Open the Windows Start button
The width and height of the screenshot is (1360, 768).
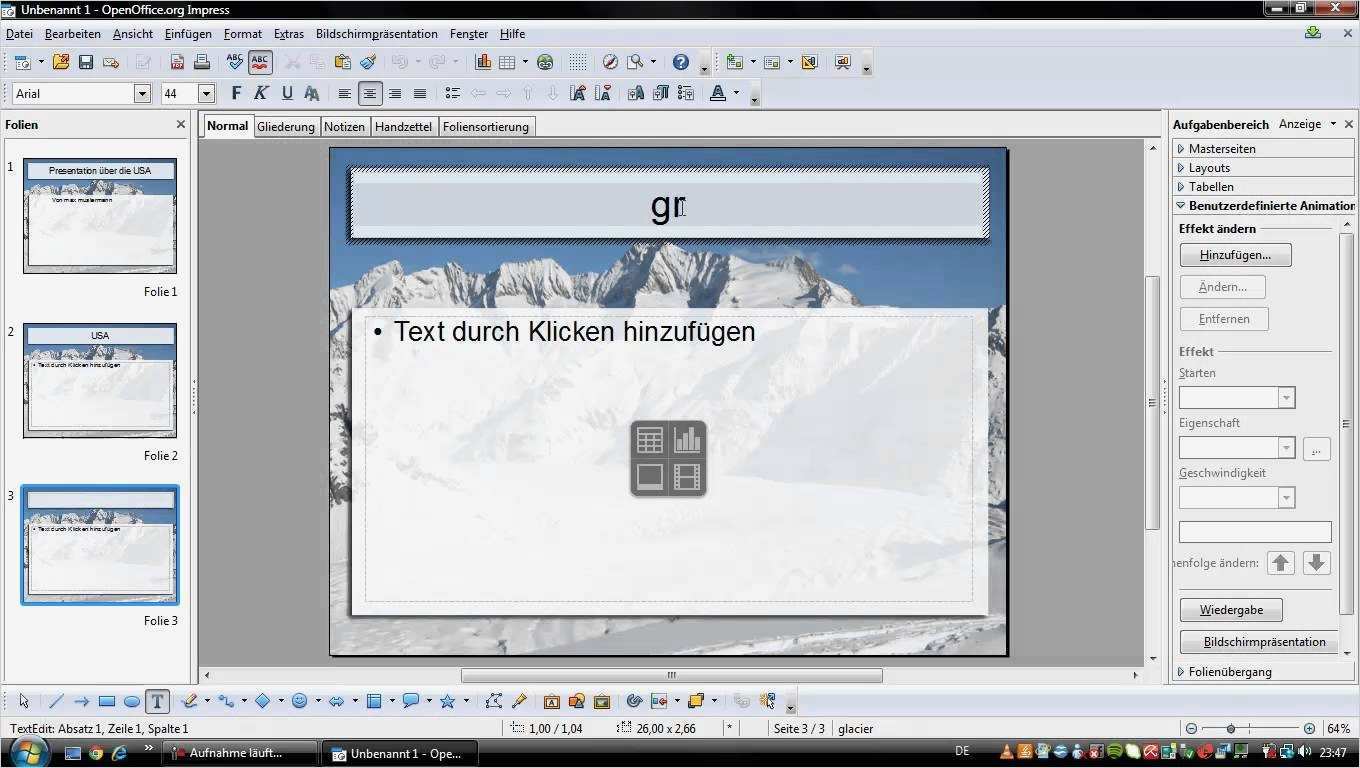tap(30, 752)
